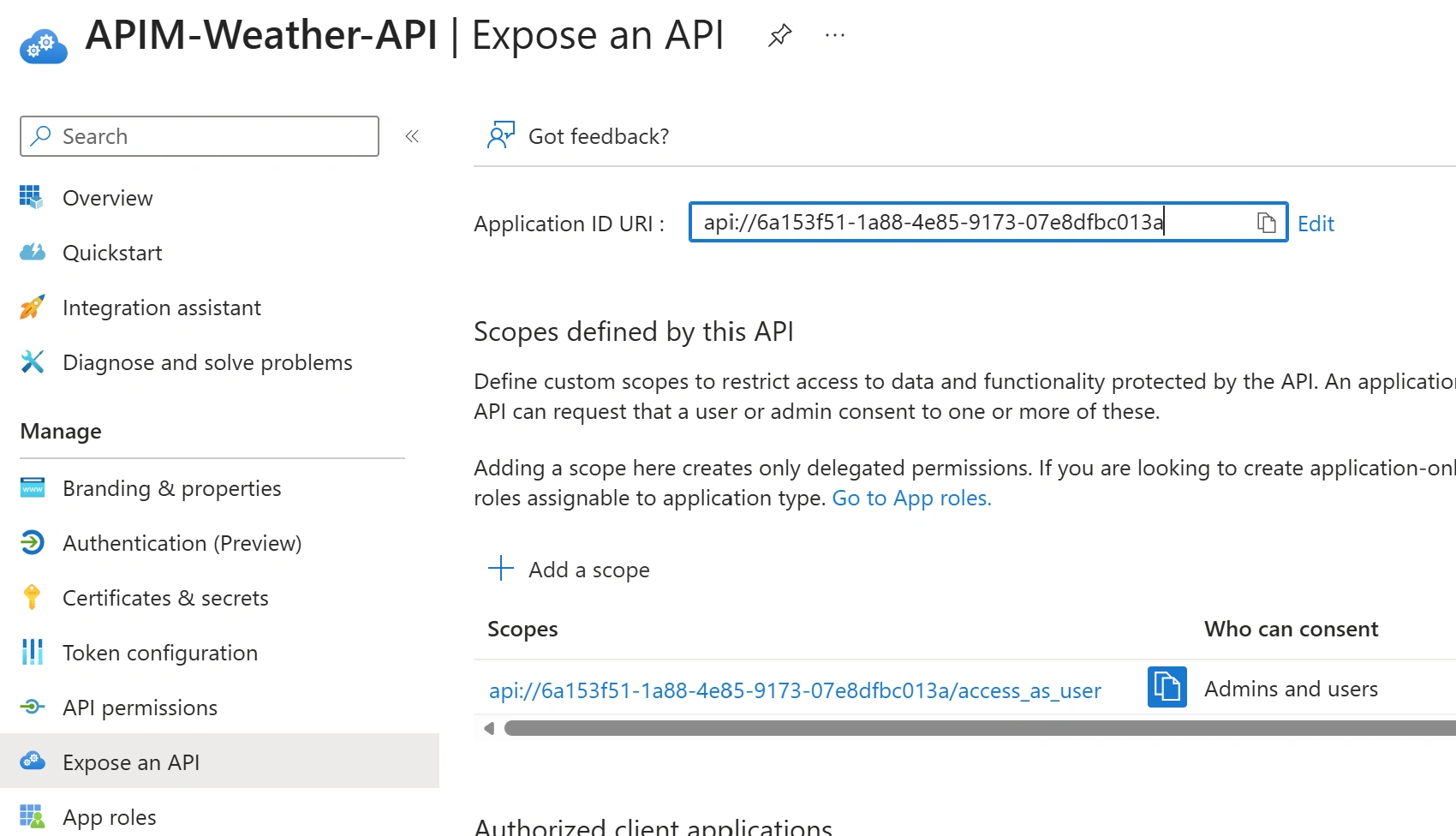Viewport: 1456px width, 836px height.
Task: Click the Integration assistant rocket icon
Action: coord(32,308)
